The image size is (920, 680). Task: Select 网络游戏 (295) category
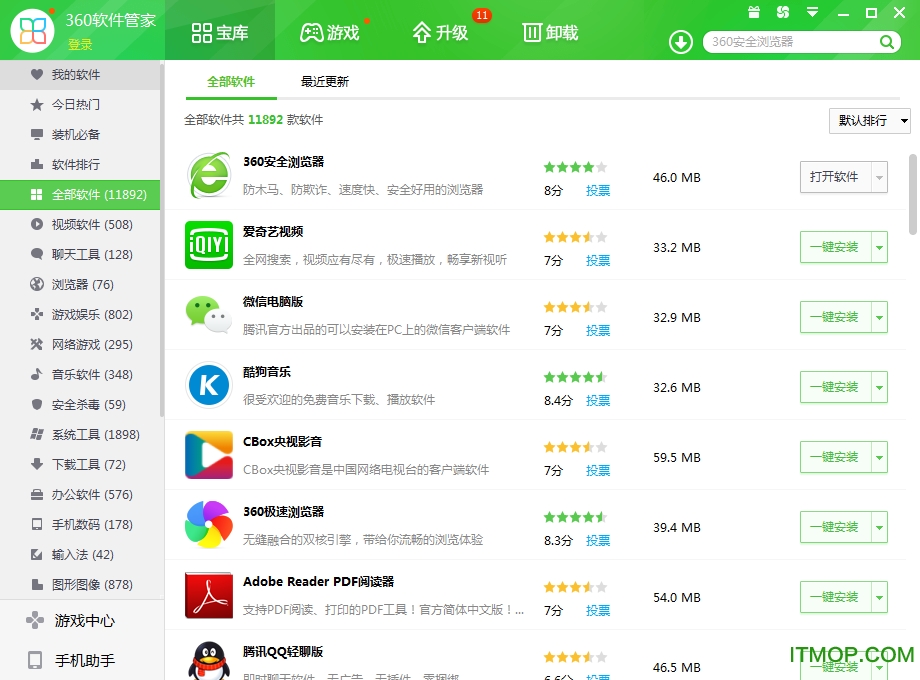coord(80,344)
